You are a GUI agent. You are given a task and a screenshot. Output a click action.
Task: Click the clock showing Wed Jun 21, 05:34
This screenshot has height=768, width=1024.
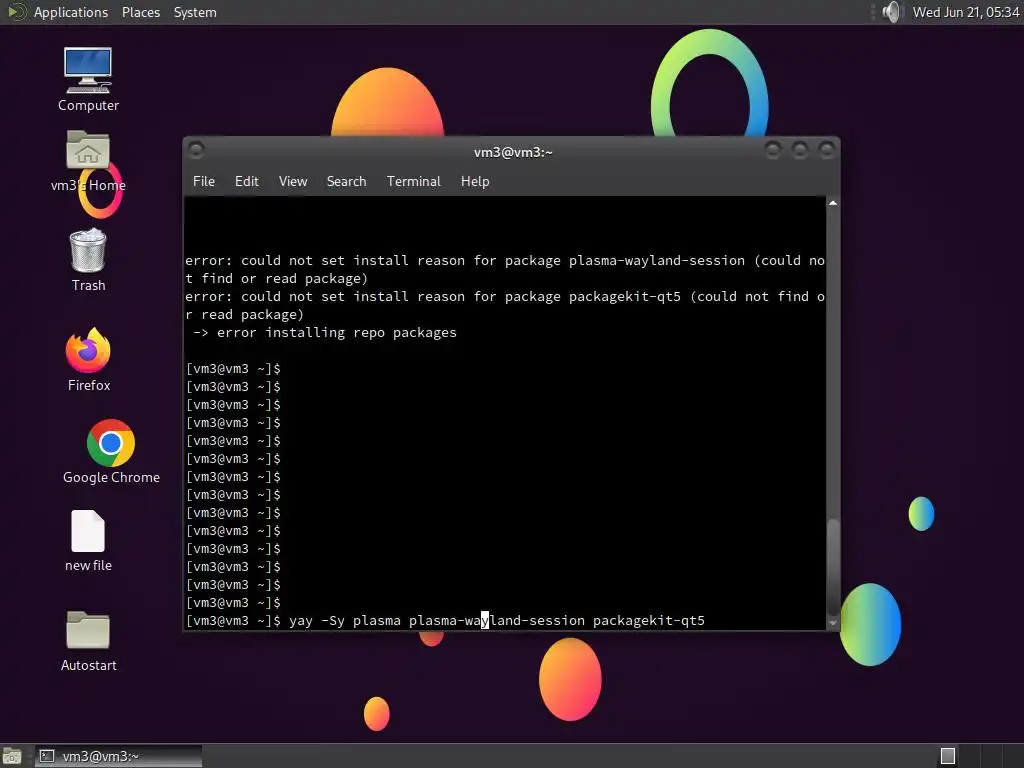[x=966, y=12]
